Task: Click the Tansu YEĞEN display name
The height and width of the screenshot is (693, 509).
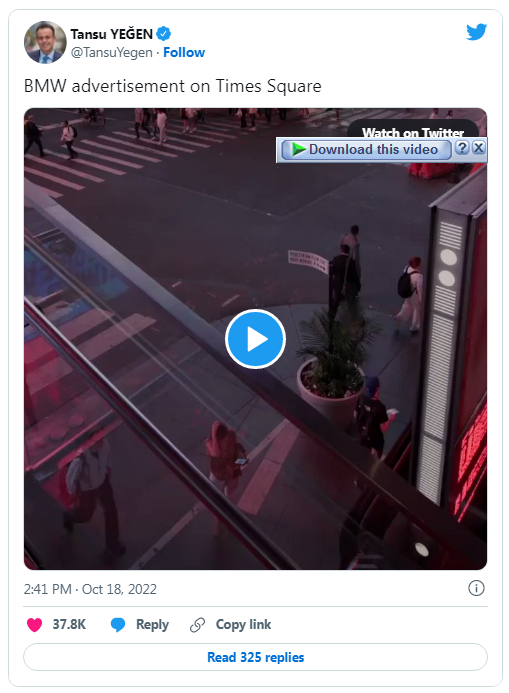Action: pos(111,34)
